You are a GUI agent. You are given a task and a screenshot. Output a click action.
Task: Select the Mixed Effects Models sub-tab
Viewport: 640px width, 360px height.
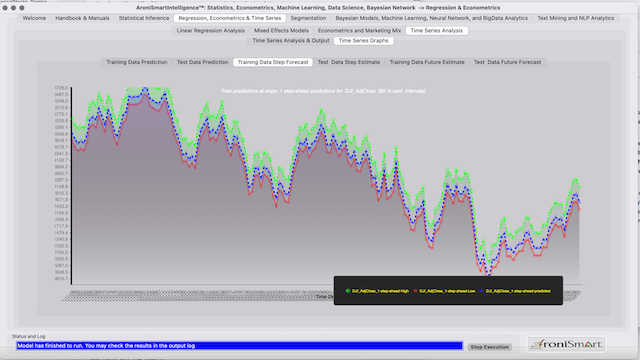click(x=281, y=31)
